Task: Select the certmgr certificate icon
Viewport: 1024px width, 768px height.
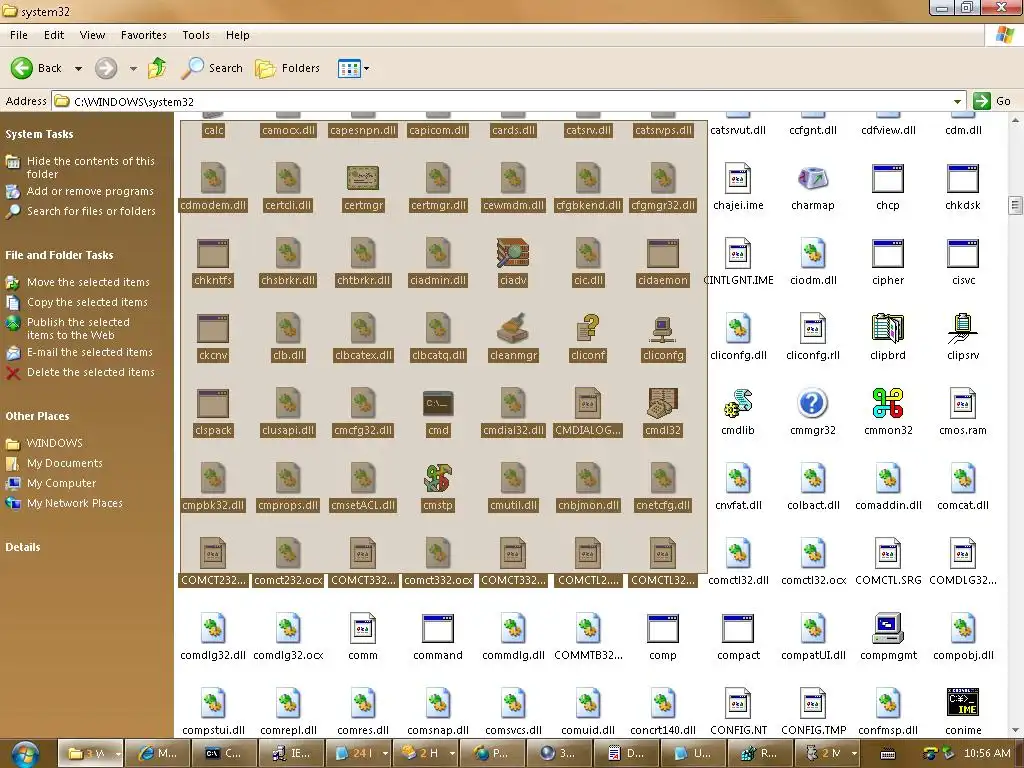Action: (363, 178)
